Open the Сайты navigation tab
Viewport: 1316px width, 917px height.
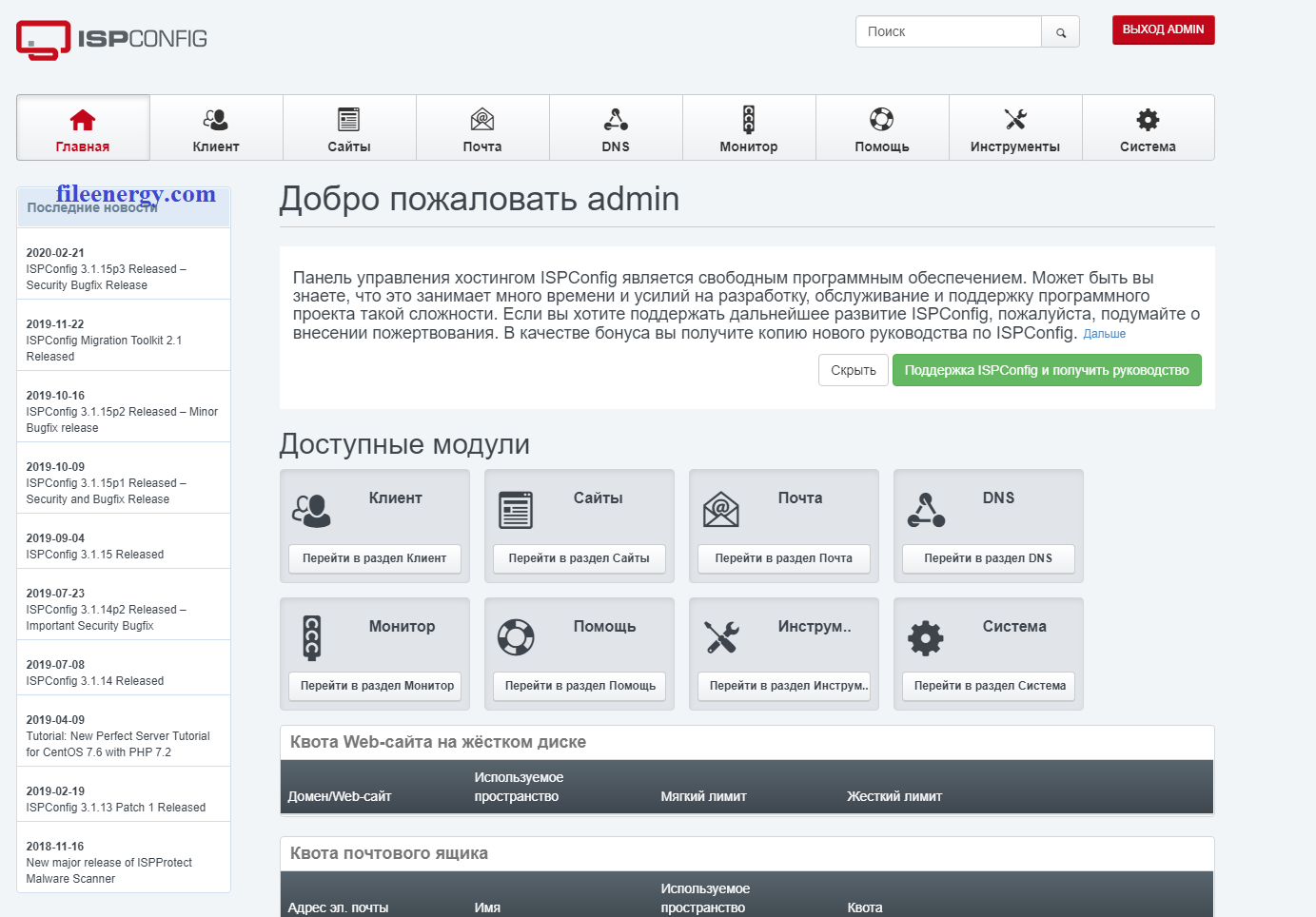tap(349, 127)
